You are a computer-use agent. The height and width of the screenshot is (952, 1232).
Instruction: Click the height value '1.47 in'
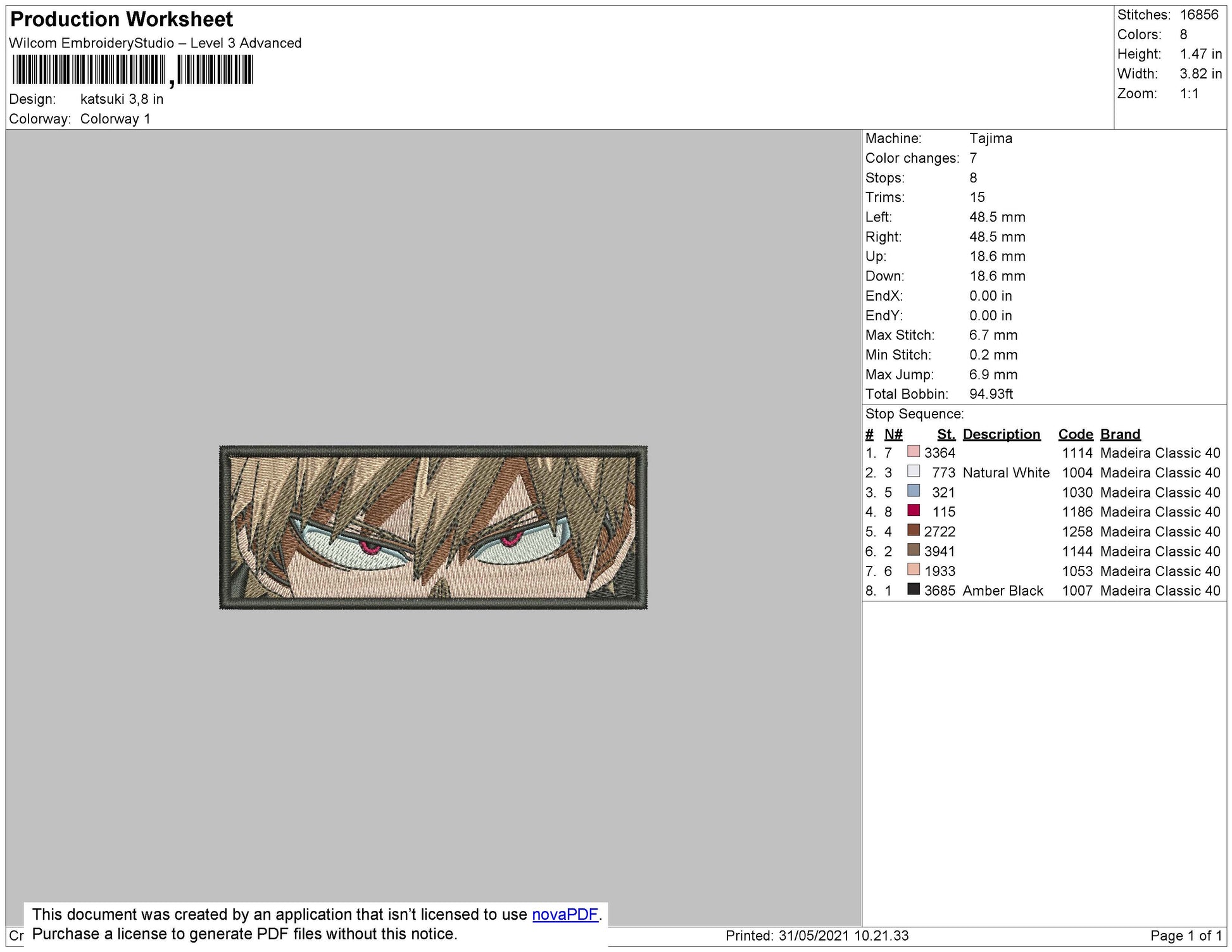click(1200, 54)
